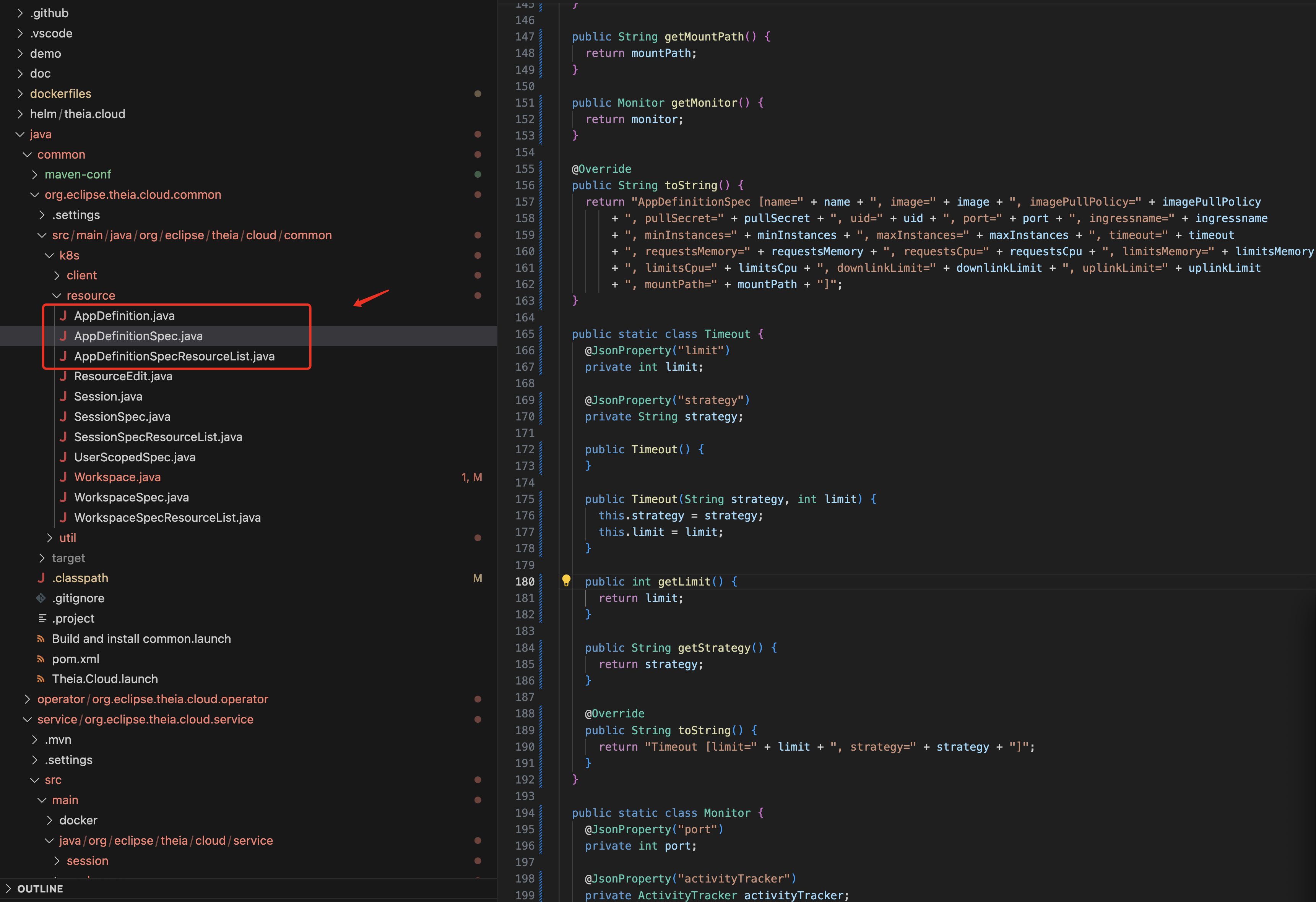This screenshot has height=902, width=1316.
Task: Click the Java icon beside AppDefinition.java
Action: click(x=63, y=316)
